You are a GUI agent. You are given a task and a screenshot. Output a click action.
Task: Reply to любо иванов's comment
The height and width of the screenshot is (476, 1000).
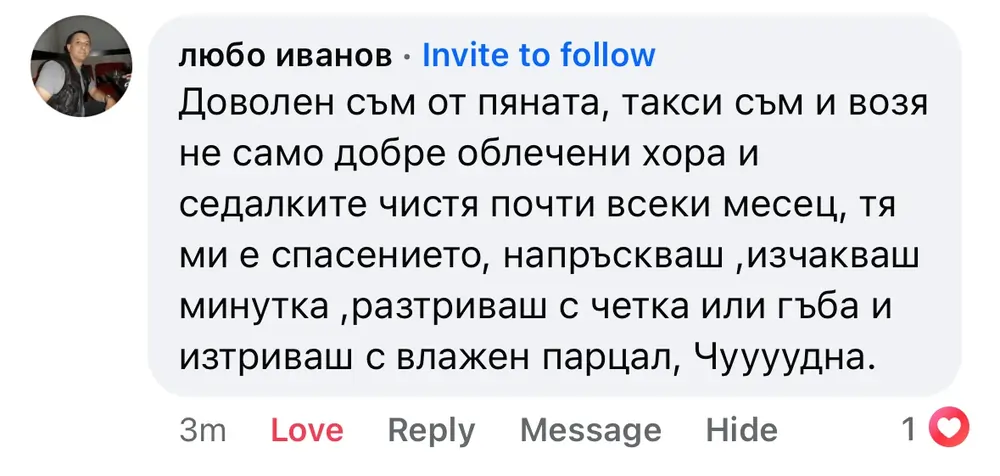(431, 430)
